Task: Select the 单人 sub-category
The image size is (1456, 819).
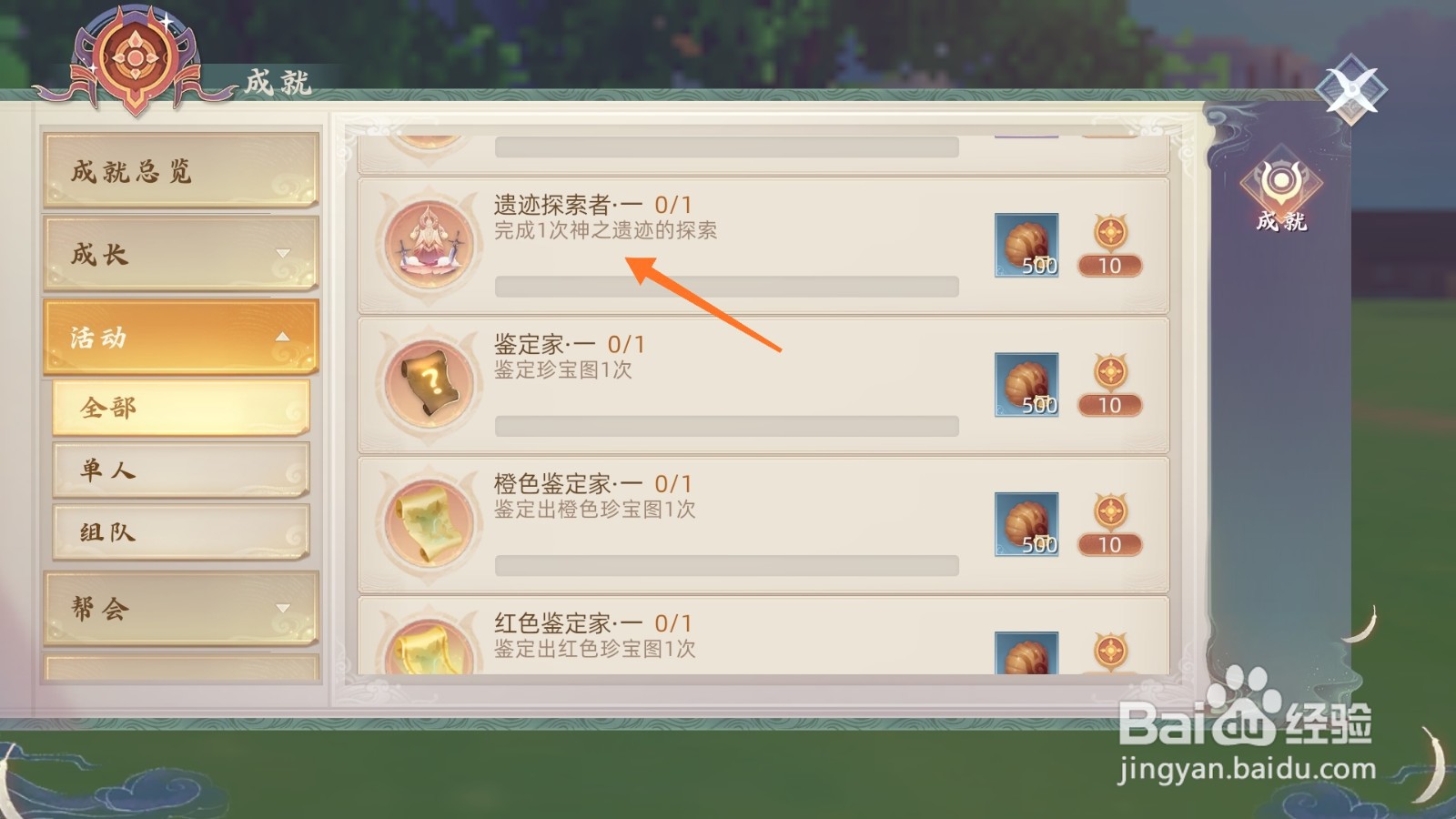Action: tap(181, 470)
